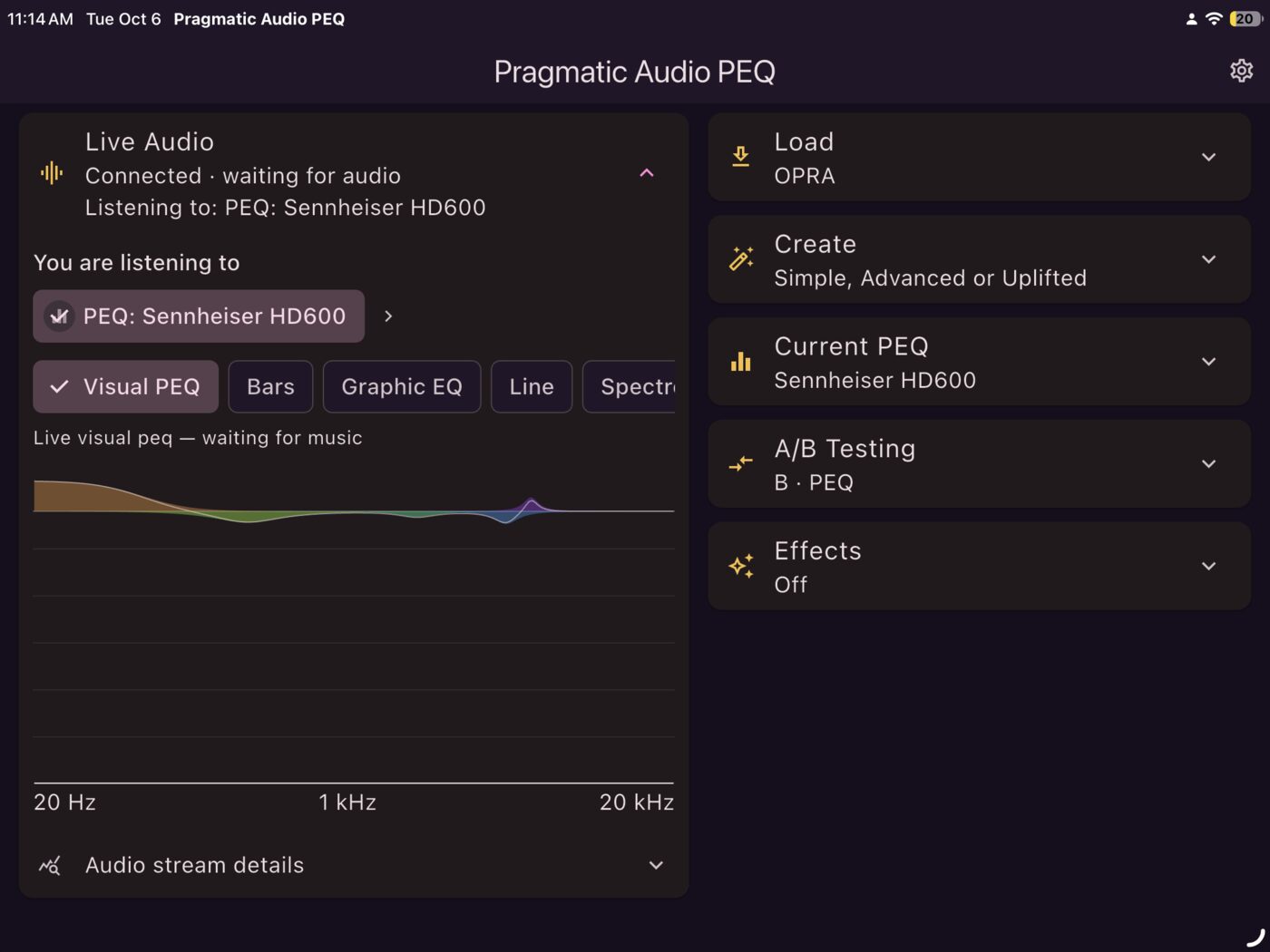Expand Audio stream details chevron

656,866
